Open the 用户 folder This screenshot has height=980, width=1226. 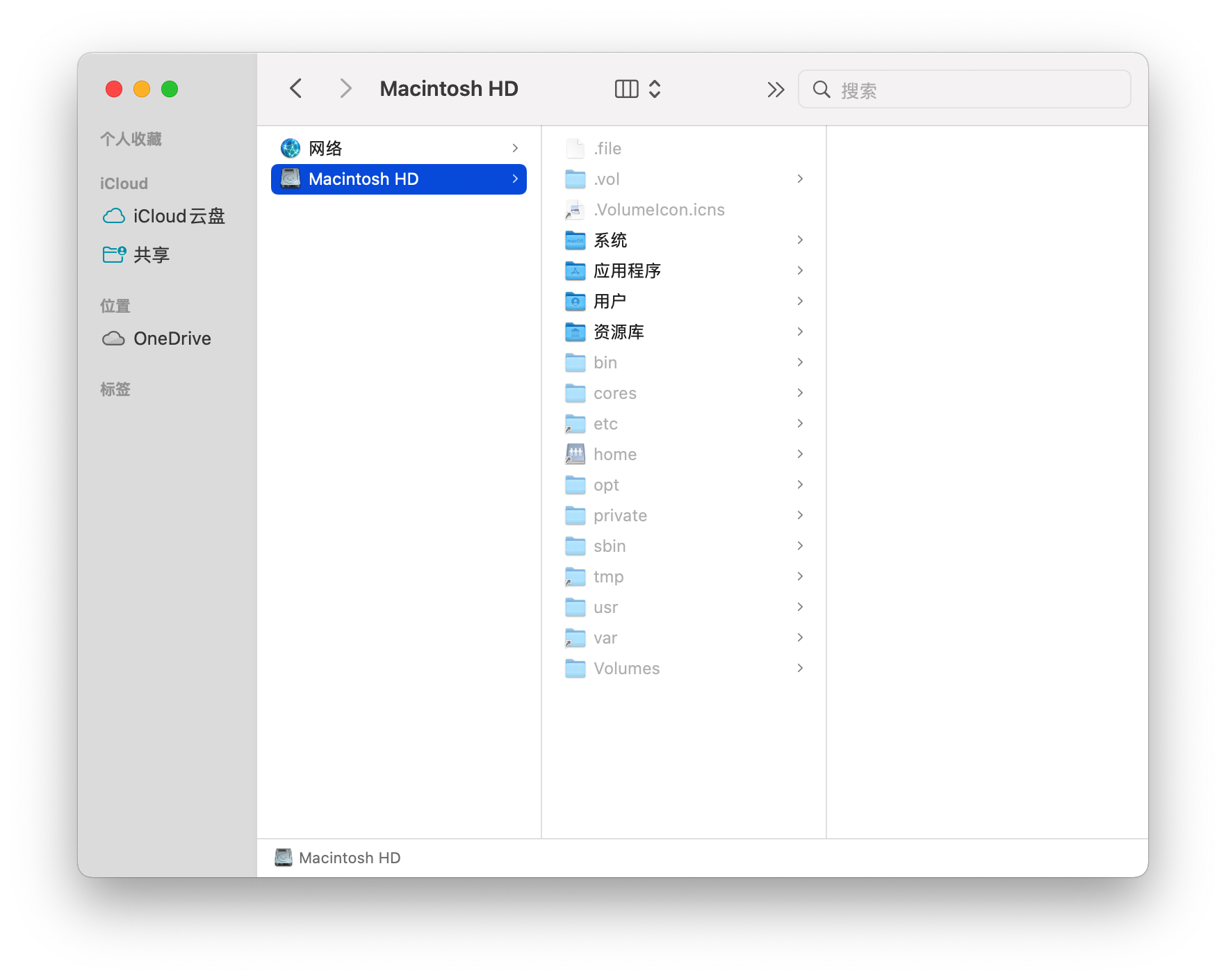(x=684, y=302)
